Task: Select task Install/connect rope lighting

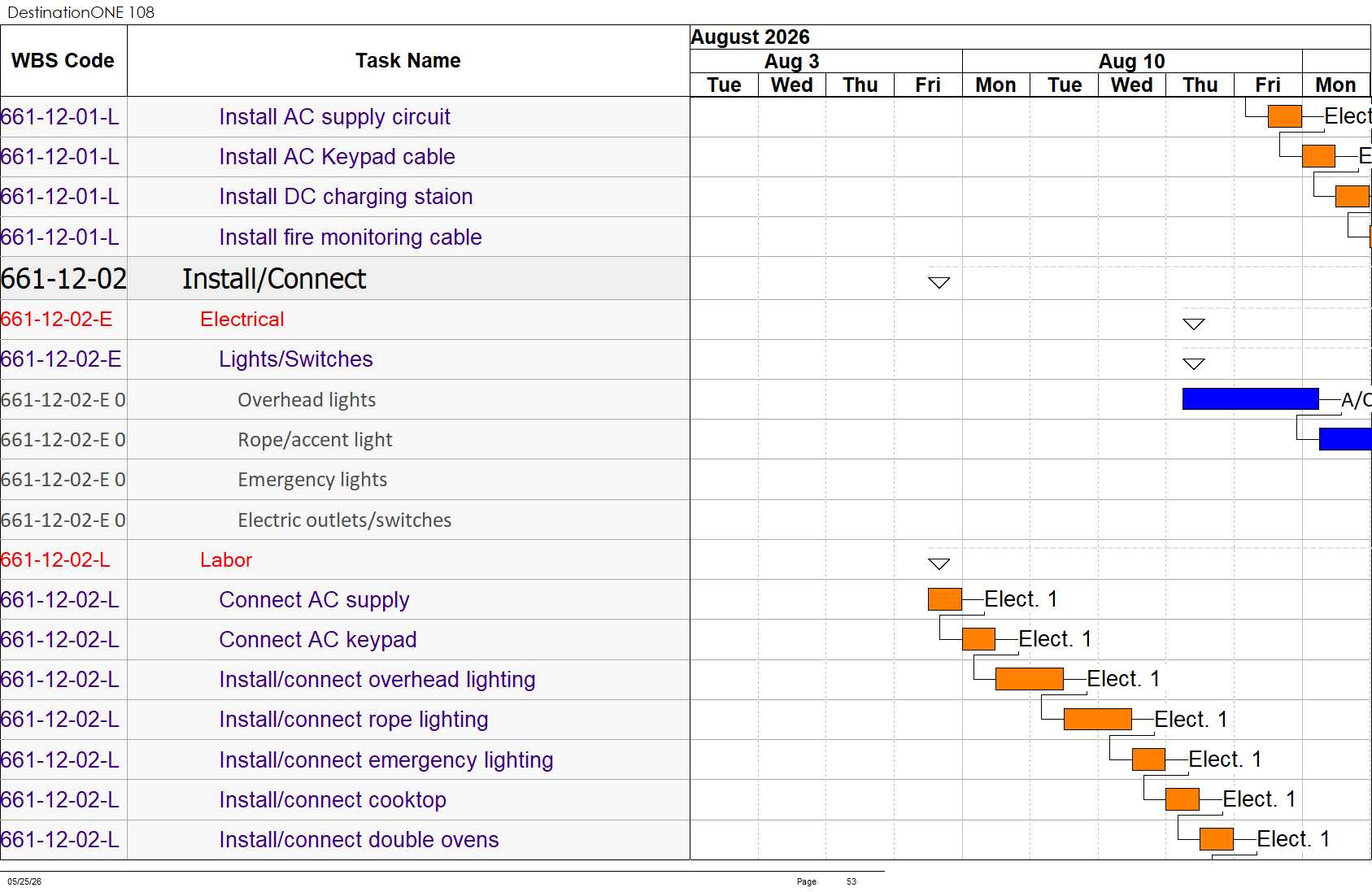Action: pyautogui.click(x=353, y=720)
